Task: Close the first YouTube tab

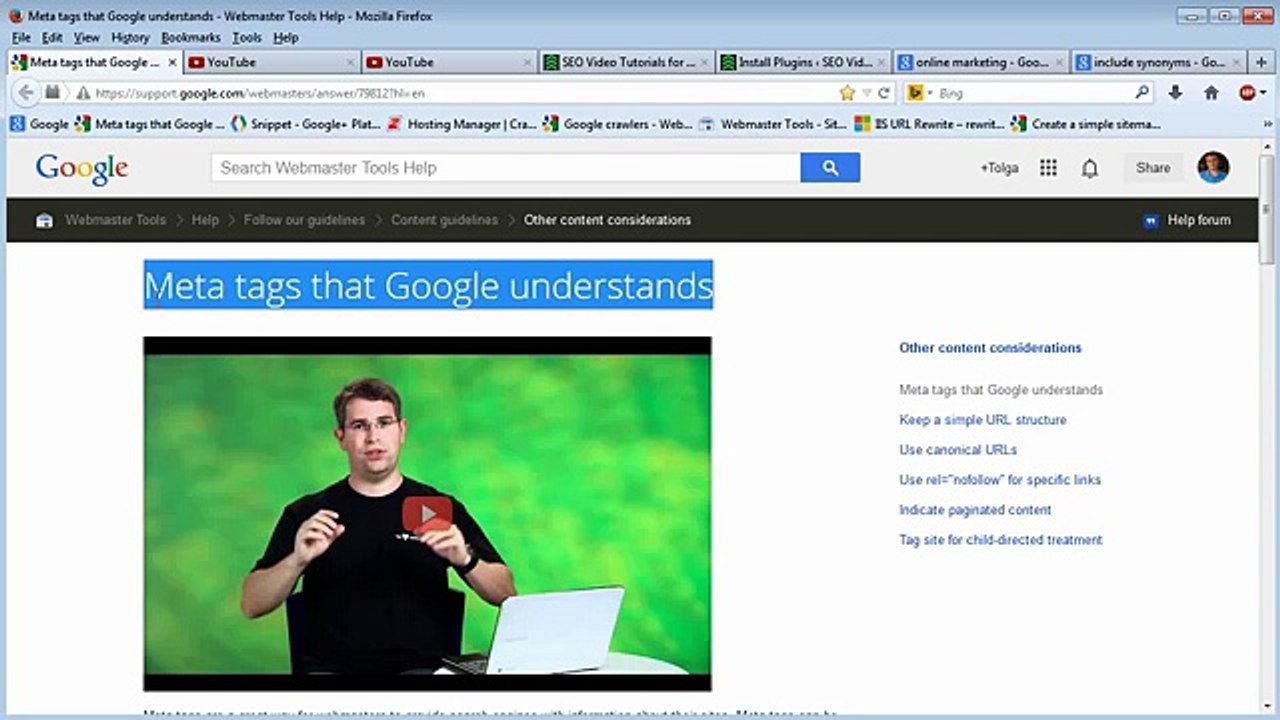Action: (350, 62)
